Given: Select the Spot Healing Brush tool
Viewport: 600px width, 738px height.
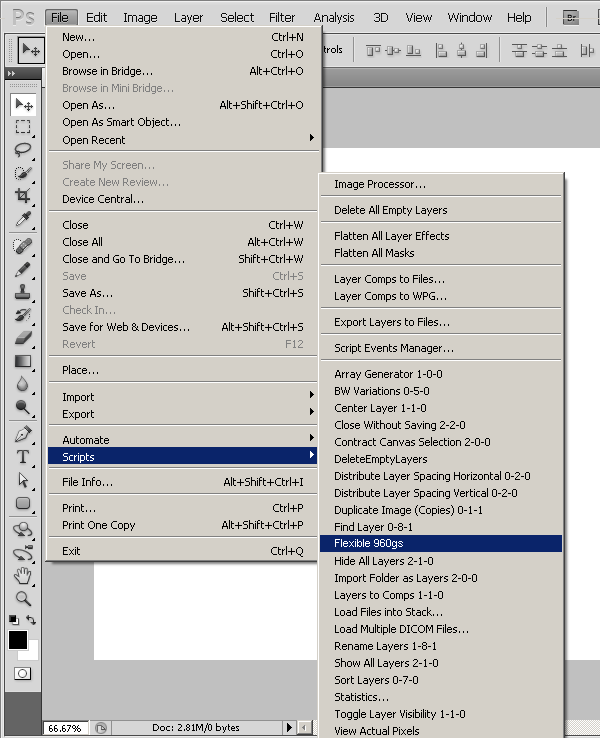Looking at the screenshot, I should coord(23,246).
